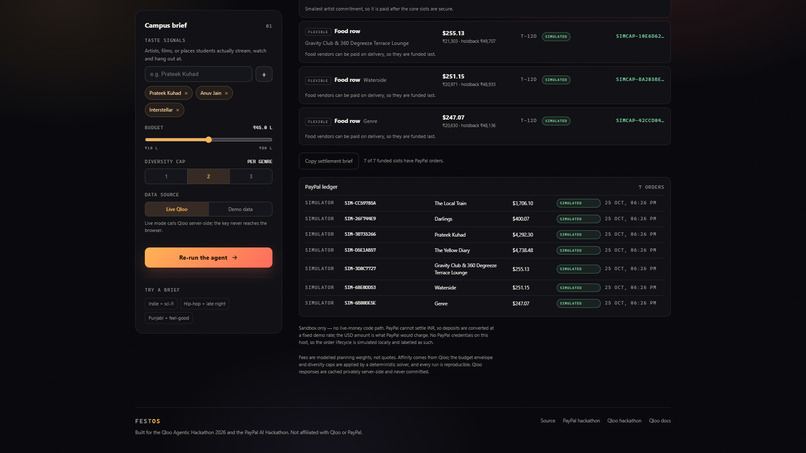This screenshot has width=806, height=453.
Task: Click SIMULATED badge on the $247.07 food row card
Action: pyautogui.click(x=556, y=121)
